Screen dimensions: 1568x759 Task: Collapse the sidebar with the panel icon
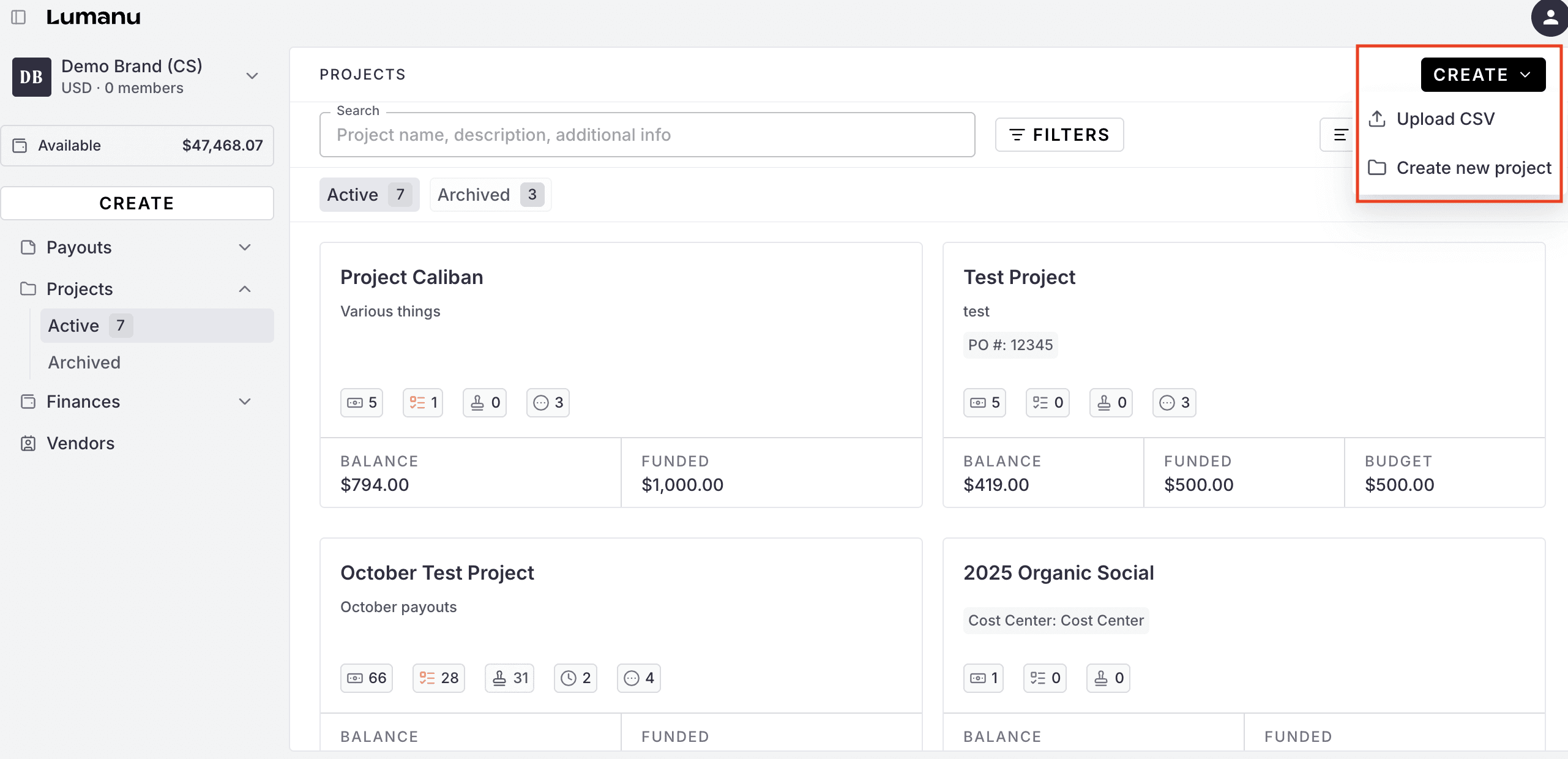point(18,17)
